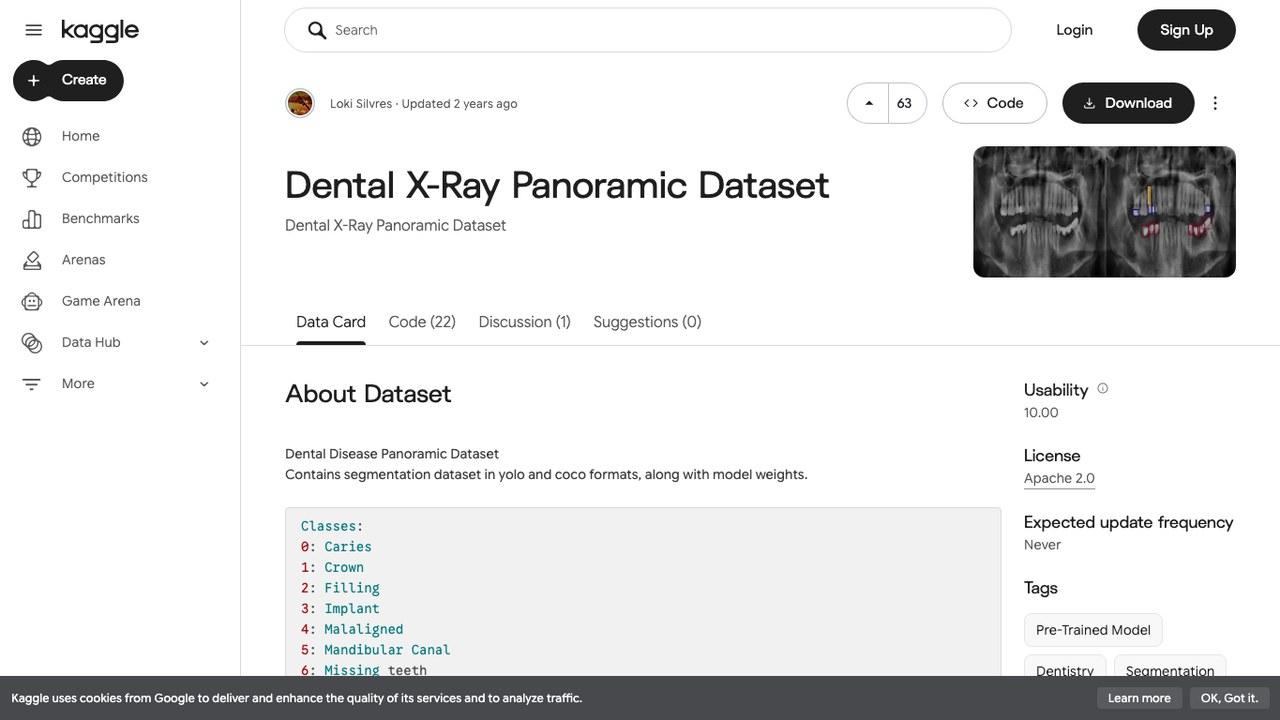This screenshot has width=1280, height=720.
Task: Click the Kaggle logo
Action: [x=100, y=31]
